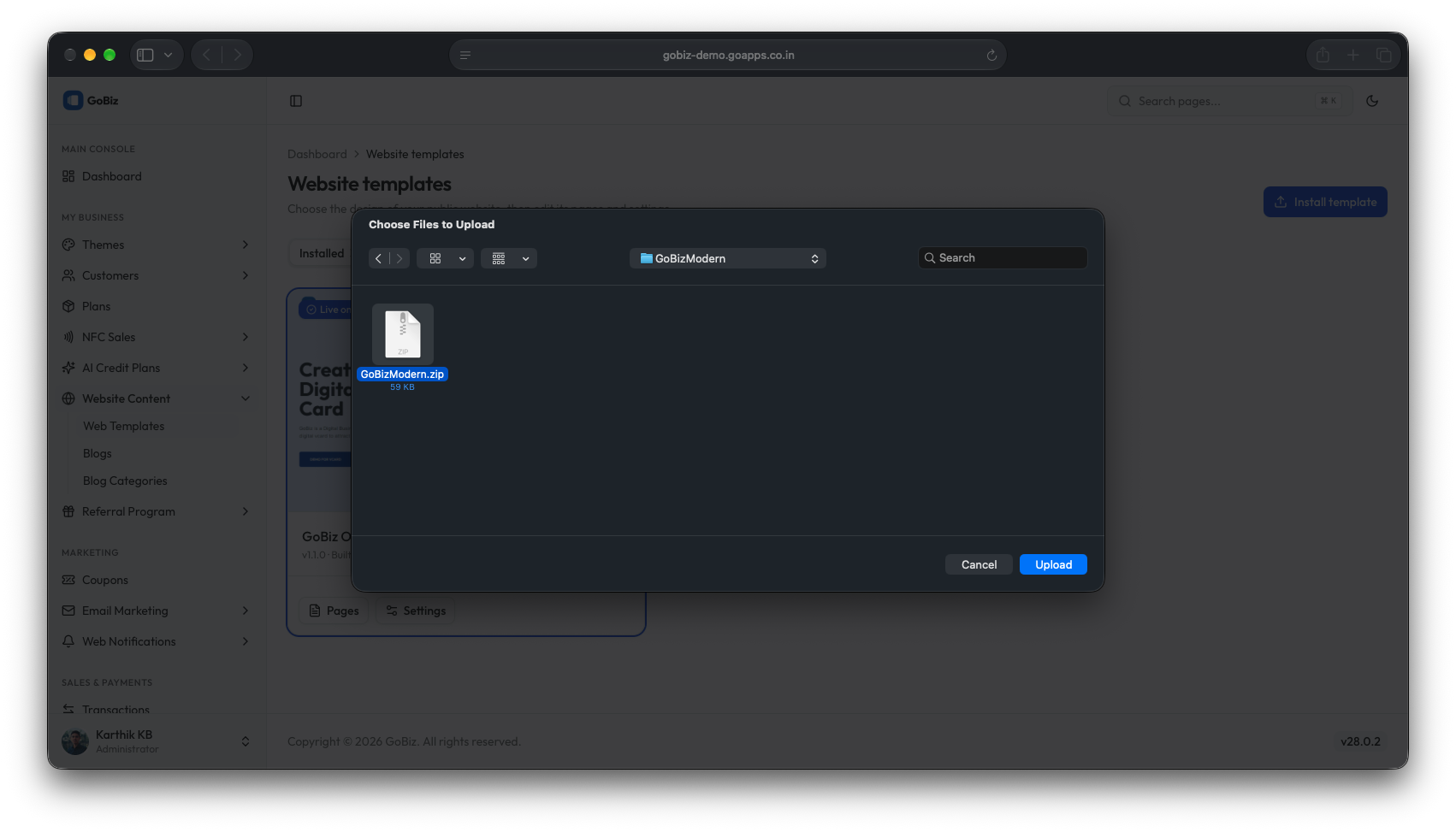Viewport: 1456px width, 832px height.
Task: Open the template Settings button
Action: tap(416, 611)
